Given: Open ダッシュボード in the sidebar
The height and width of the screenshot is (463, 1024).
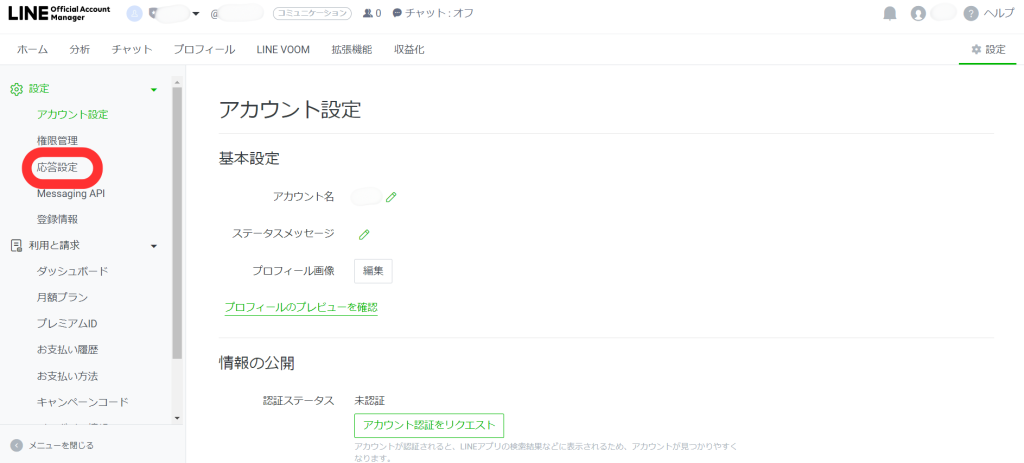Looking at the screenshot, I should click(x=72, y=272).
